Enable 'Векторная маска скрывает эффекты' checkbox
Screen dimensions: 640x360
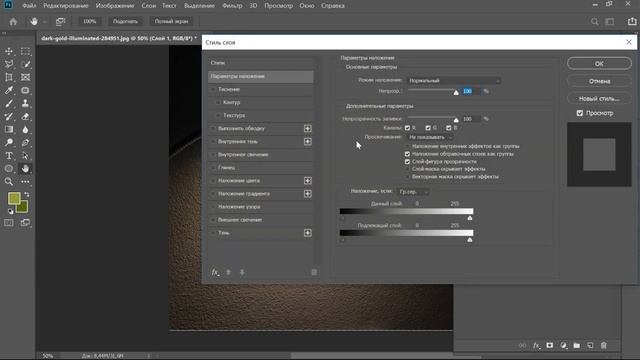[407, 177]
